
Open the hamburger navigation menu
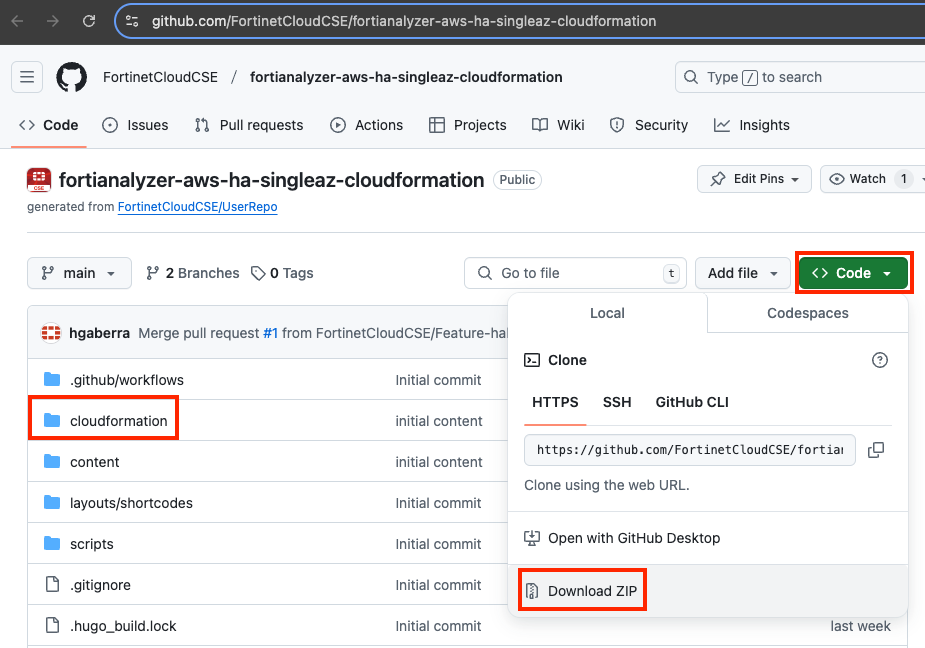[x=27, y=77]
